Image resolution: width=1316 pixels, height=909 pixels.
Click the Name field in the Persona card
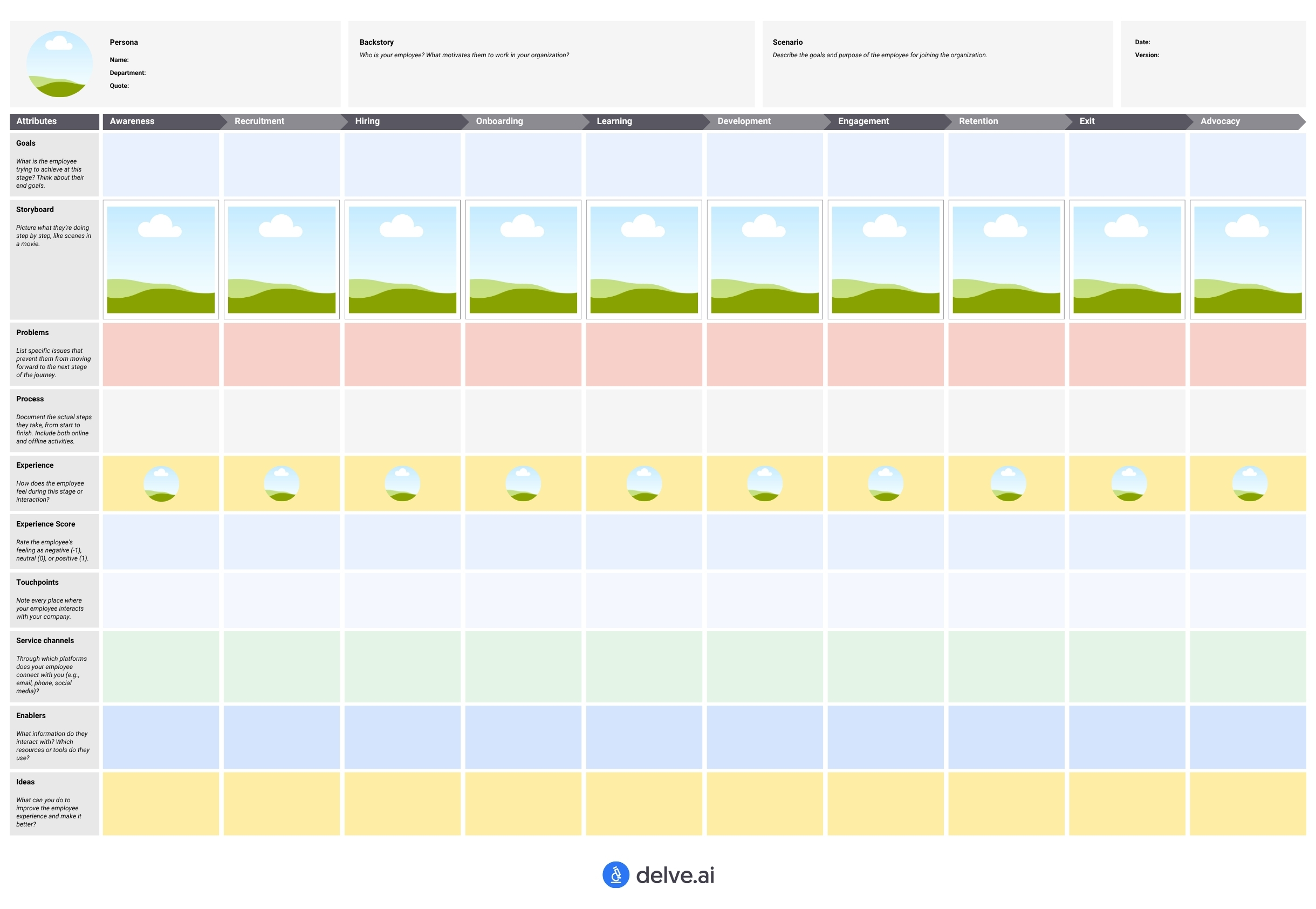tap(120, 60)
